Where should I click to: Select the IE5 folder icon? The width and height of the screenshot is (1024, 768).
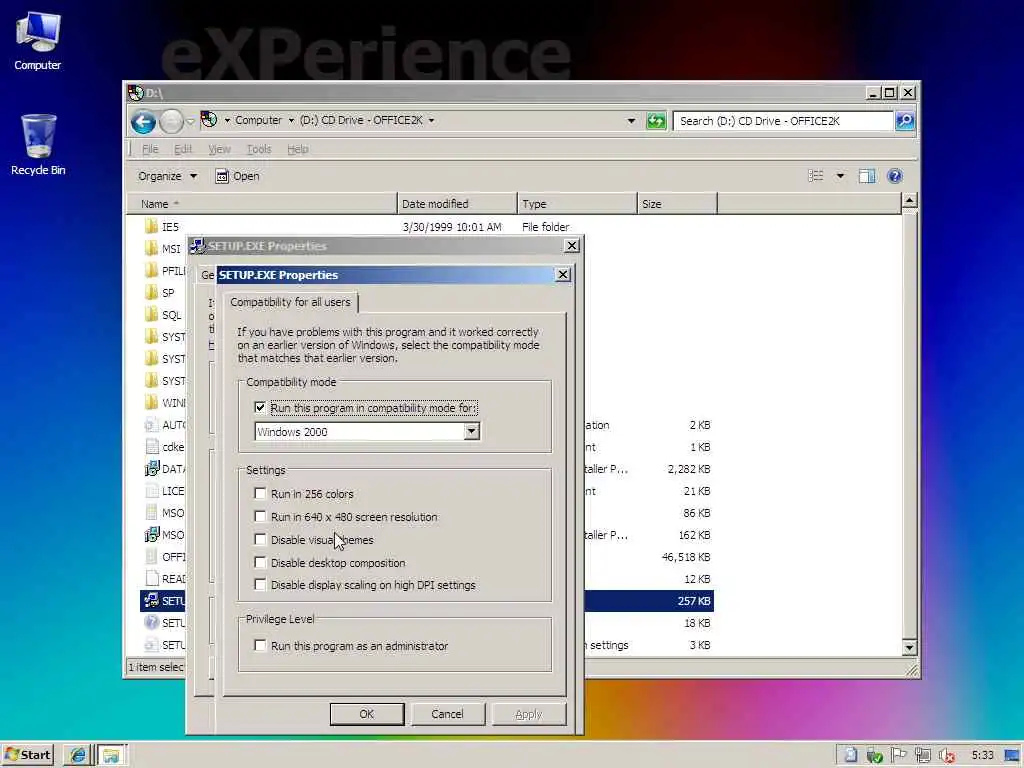[152, 227]
